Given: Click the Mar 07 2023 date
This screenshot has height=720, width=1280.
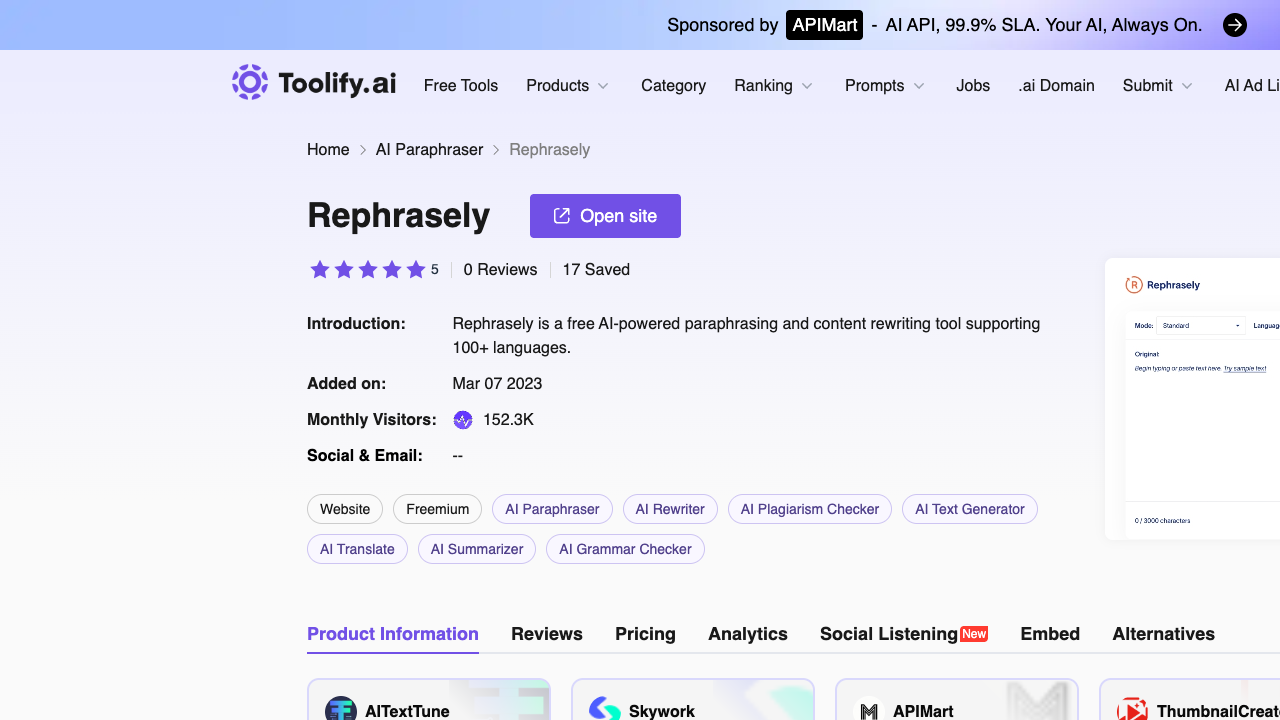Looking at the screenshot, I should [497, 384].
